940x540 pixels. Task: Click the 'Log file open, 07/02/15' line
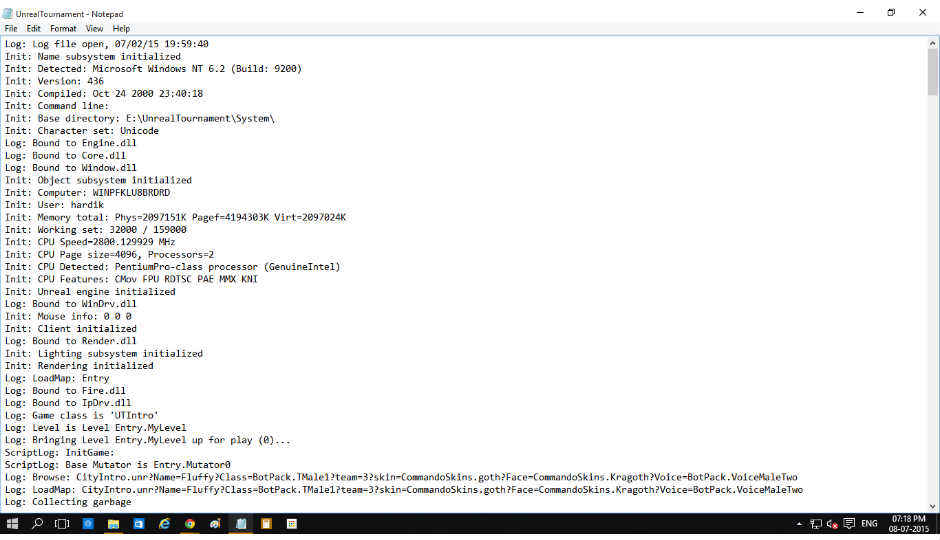(x=107, y=44)
